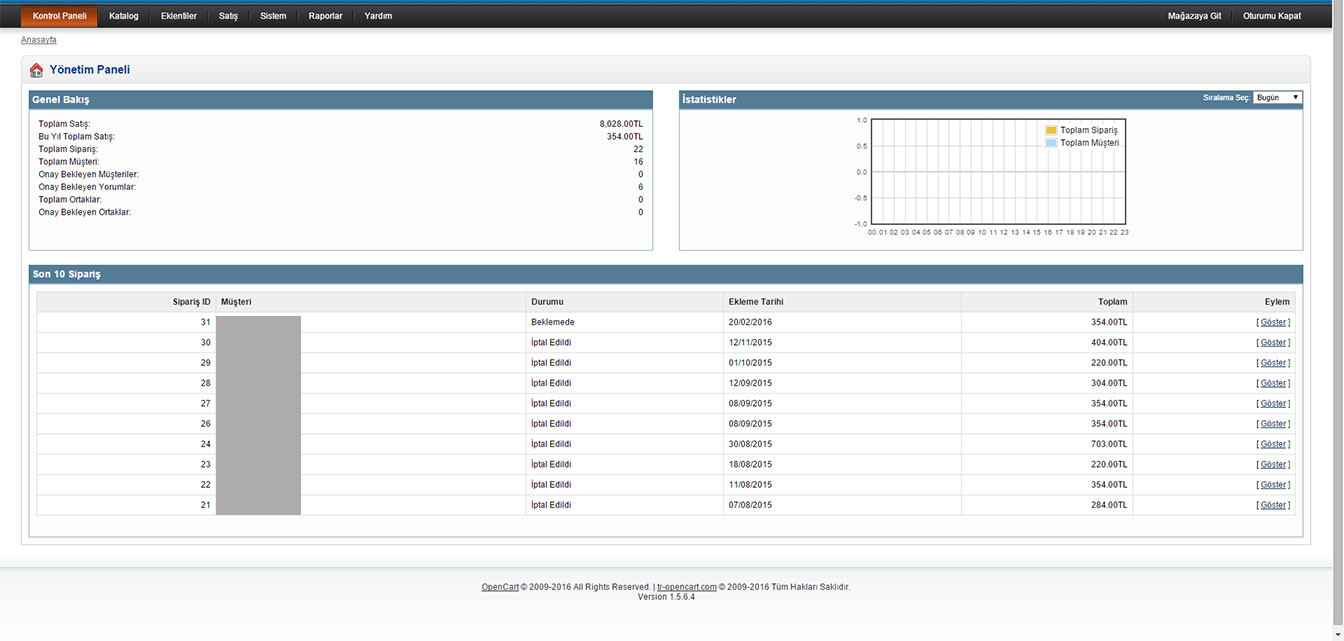This screenshot has height=641, width=1344.
Task: Click the date 01/10/2015
Action: [x=750, y=363]
